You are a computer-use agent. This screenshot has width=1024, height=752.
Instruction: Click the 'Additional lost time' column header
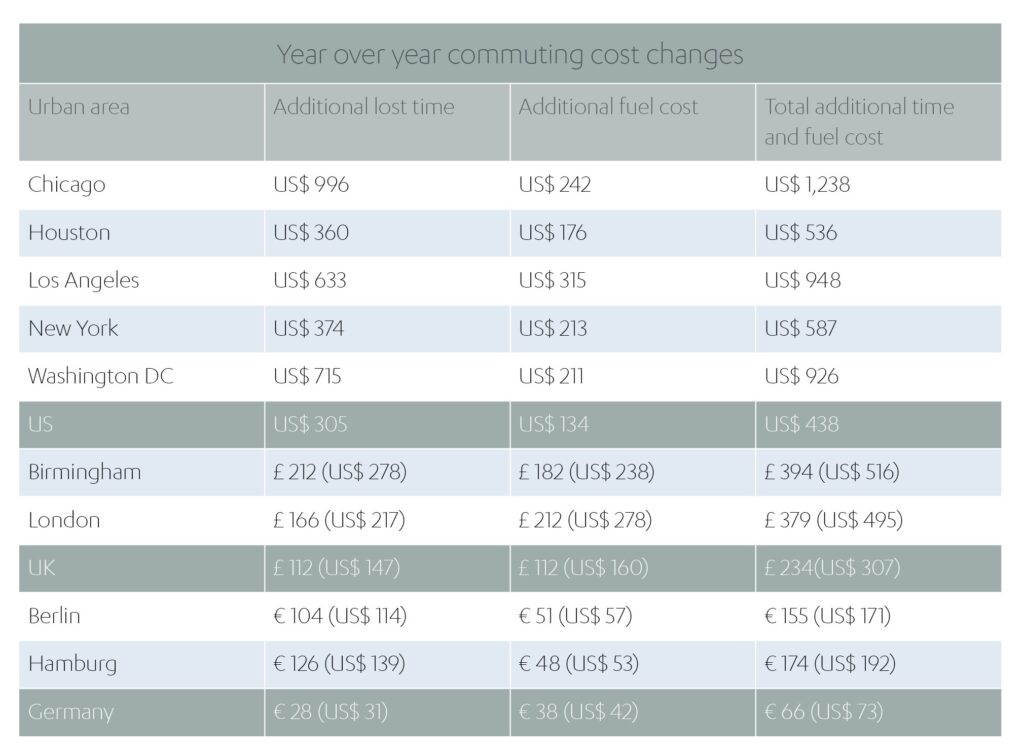point(364,107)
